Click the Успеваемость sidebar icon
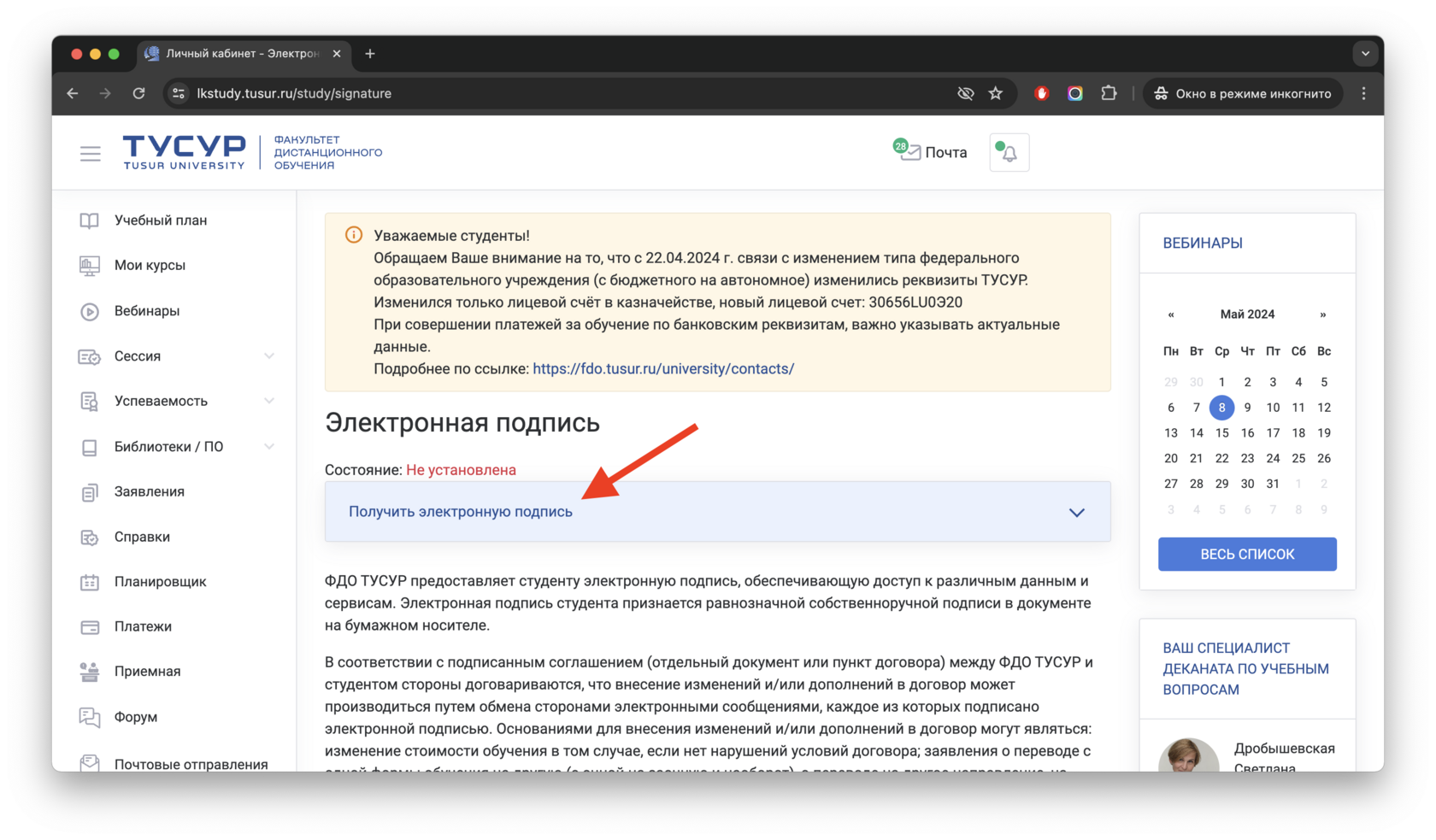Screen dimensions: 1436x840 (x=90, y=402)
